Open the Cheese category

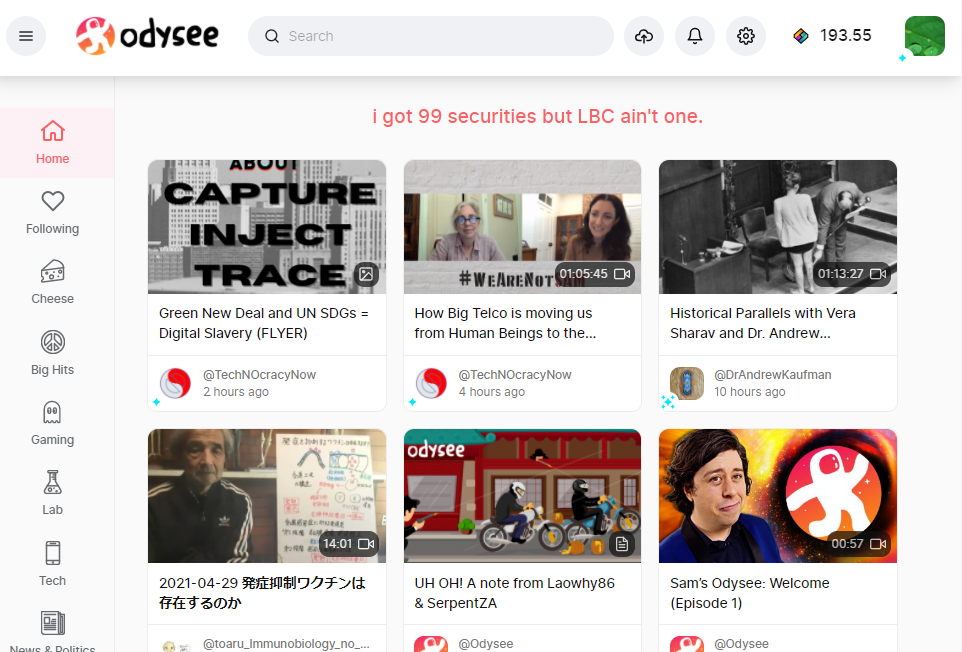point(53,283)
